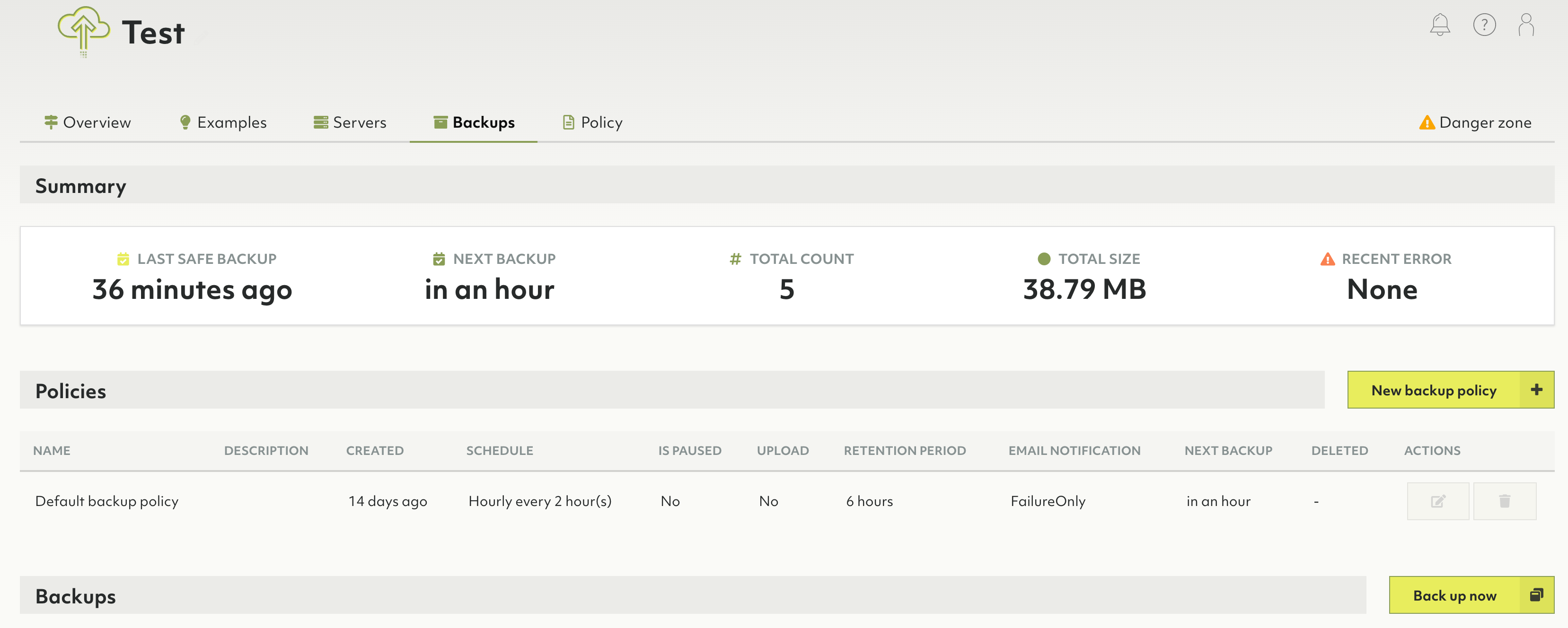Click the copy icon on Back up now

click(1536, 594)
